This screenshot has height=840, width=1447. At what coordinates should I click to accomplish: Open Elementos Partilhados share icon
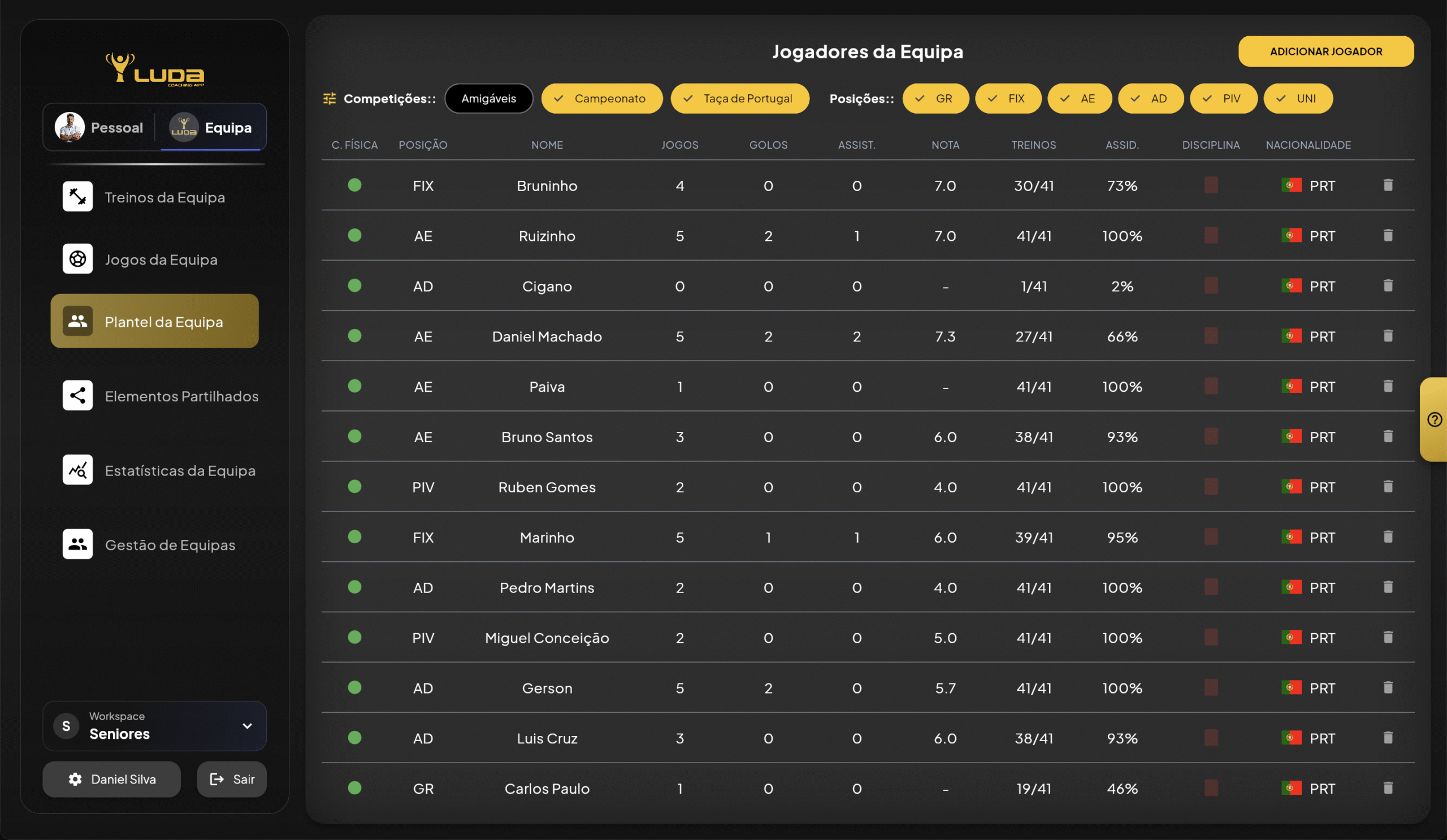pos(77,396)
